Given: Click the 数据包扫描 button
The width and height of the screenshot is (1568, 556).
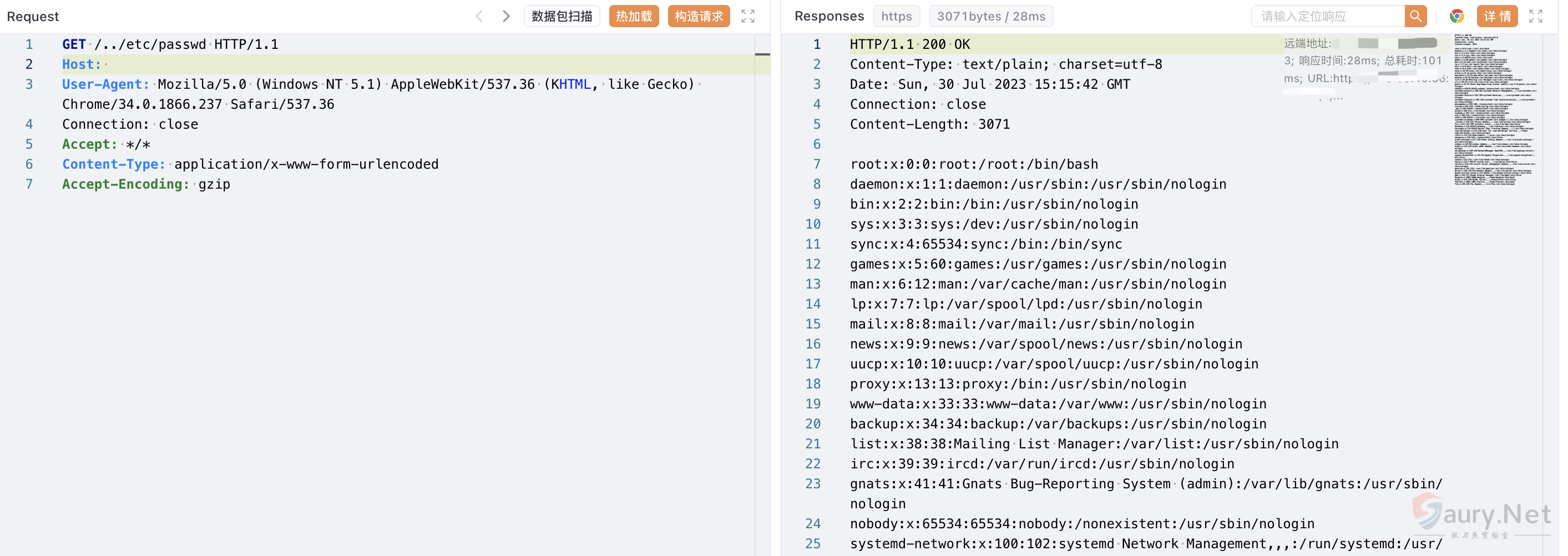Looking at the screenshot, I should 561,17.
